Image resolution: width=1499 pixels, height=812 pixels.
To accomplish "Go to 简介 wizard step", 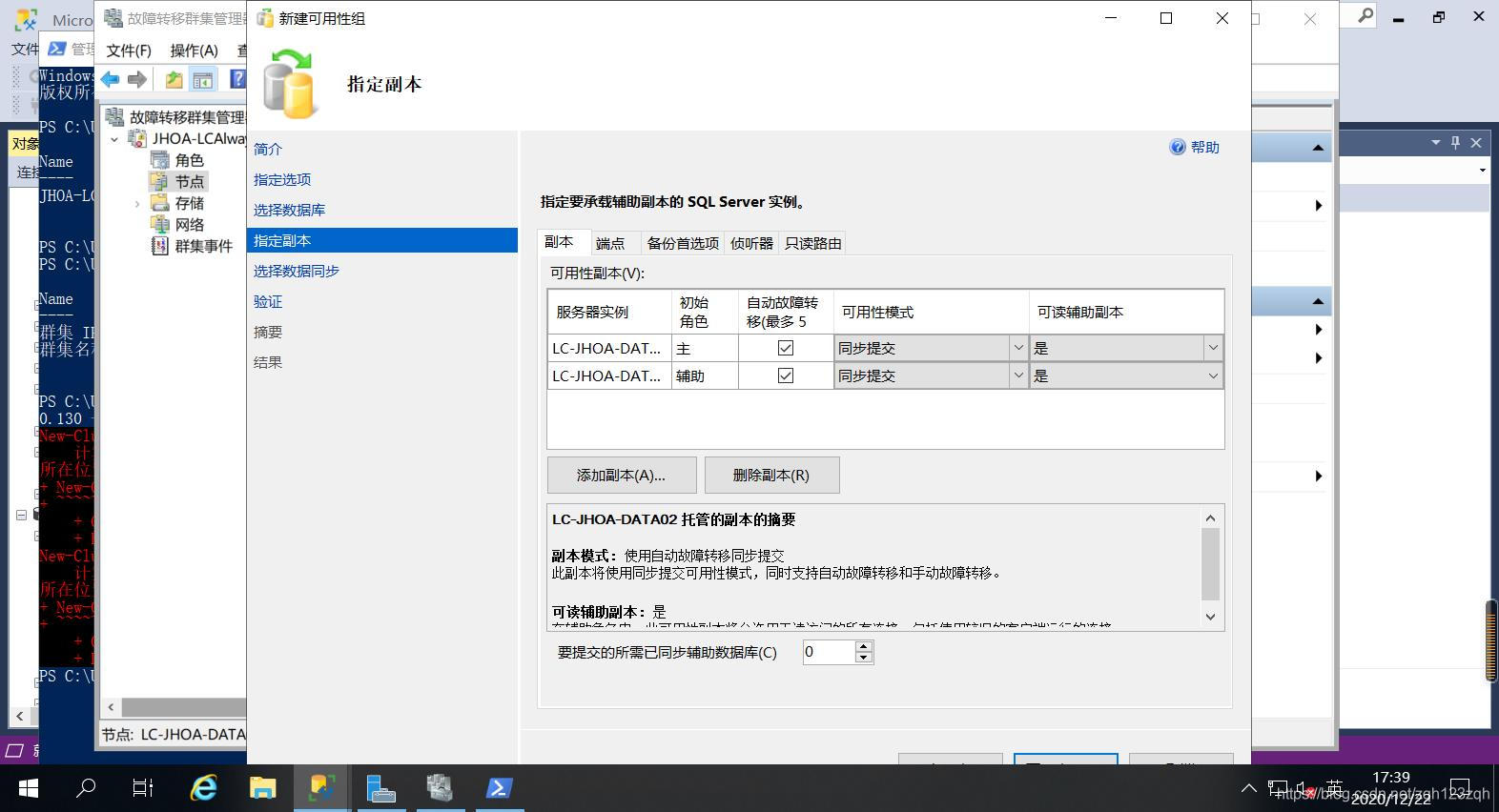I will pyautogui.click(x=268, y=149).
